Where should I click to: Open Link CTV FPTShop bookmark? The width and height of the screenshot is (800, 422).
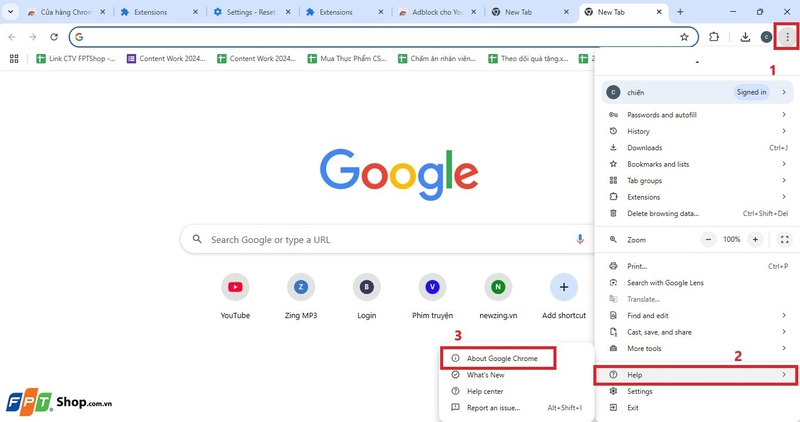tap(76, 59)
